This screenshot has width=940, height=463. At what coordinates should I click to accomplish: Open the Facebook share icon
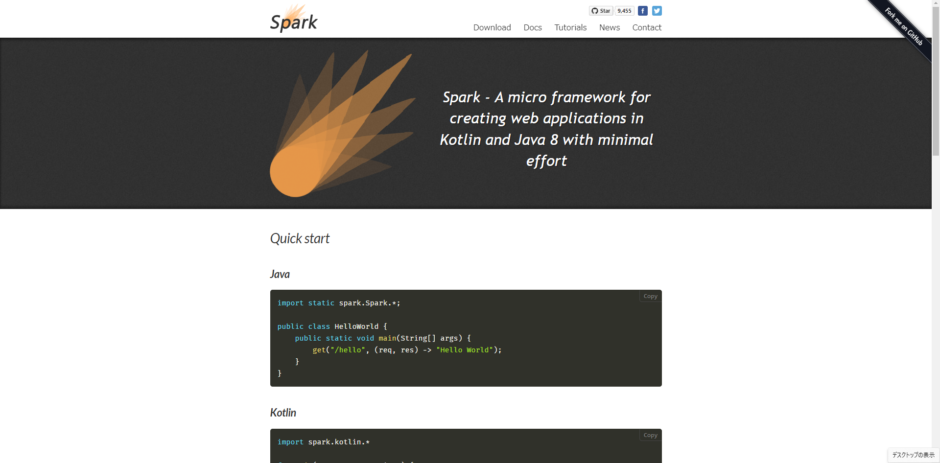(x=643, y=11)
